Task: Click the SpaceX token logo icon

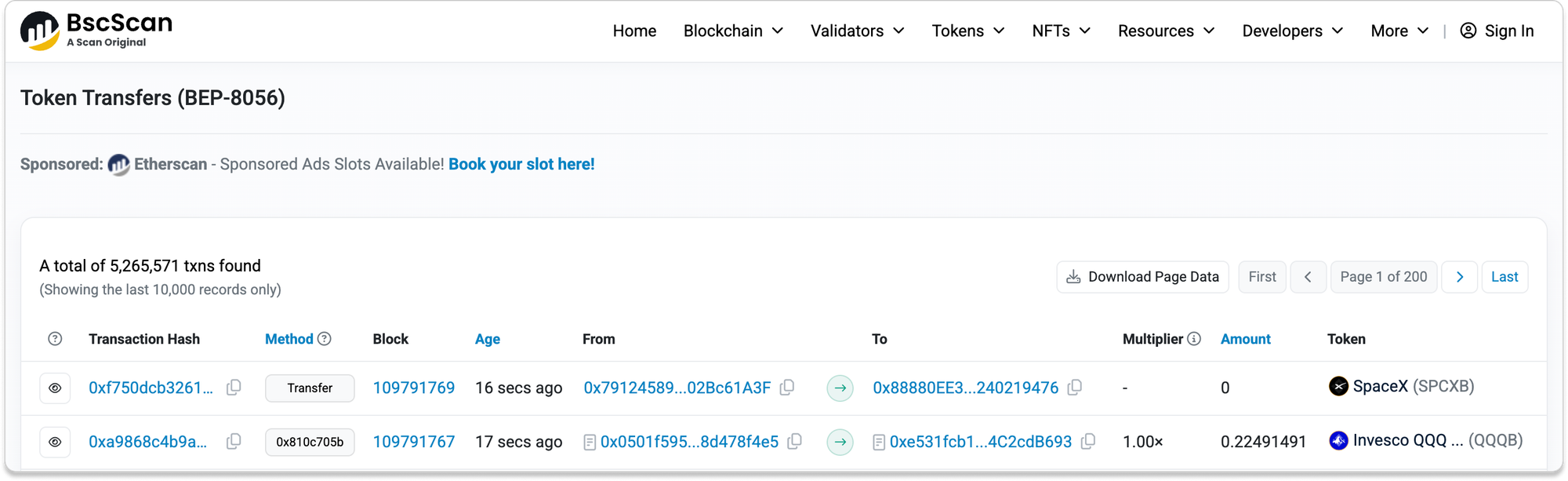Action: 1338,386
